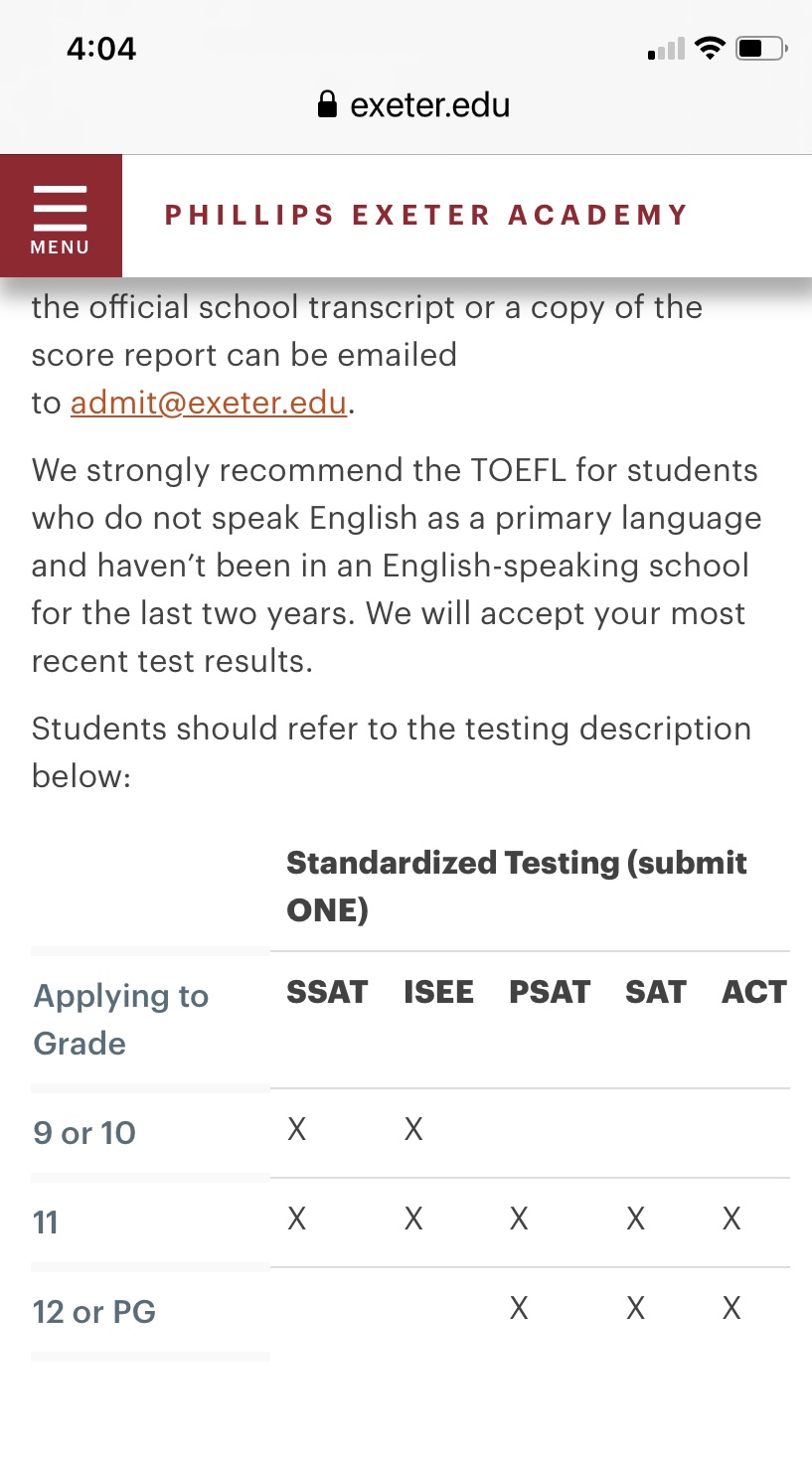This screenshot has height=1466, width=812.
Task: Tap the lock icon in address bar
Action: [327, 104]
